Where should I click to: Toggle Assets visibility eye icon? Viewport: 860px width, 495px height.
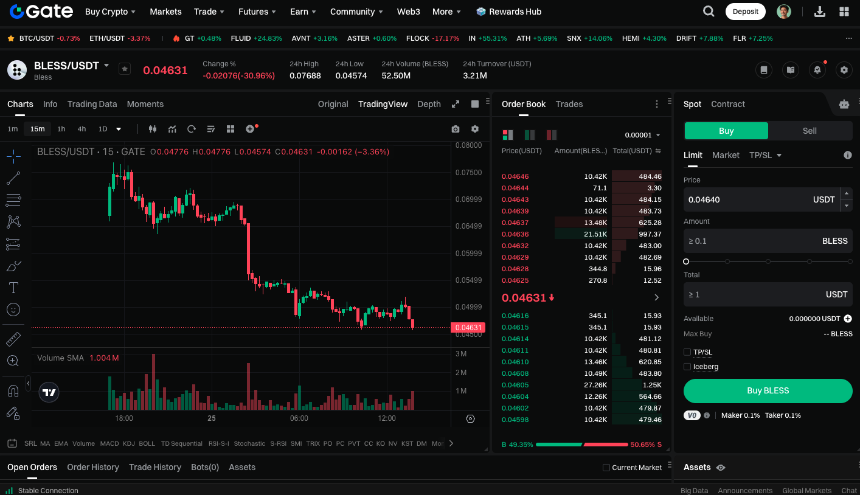point(721,468)
